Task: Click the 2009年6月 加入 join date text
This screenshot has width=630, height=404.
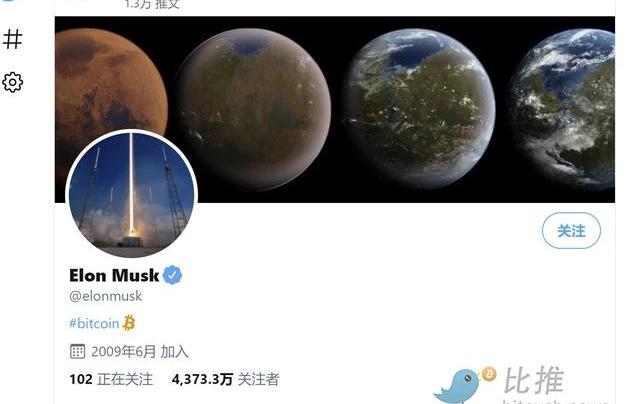Action: click(139, 351)
